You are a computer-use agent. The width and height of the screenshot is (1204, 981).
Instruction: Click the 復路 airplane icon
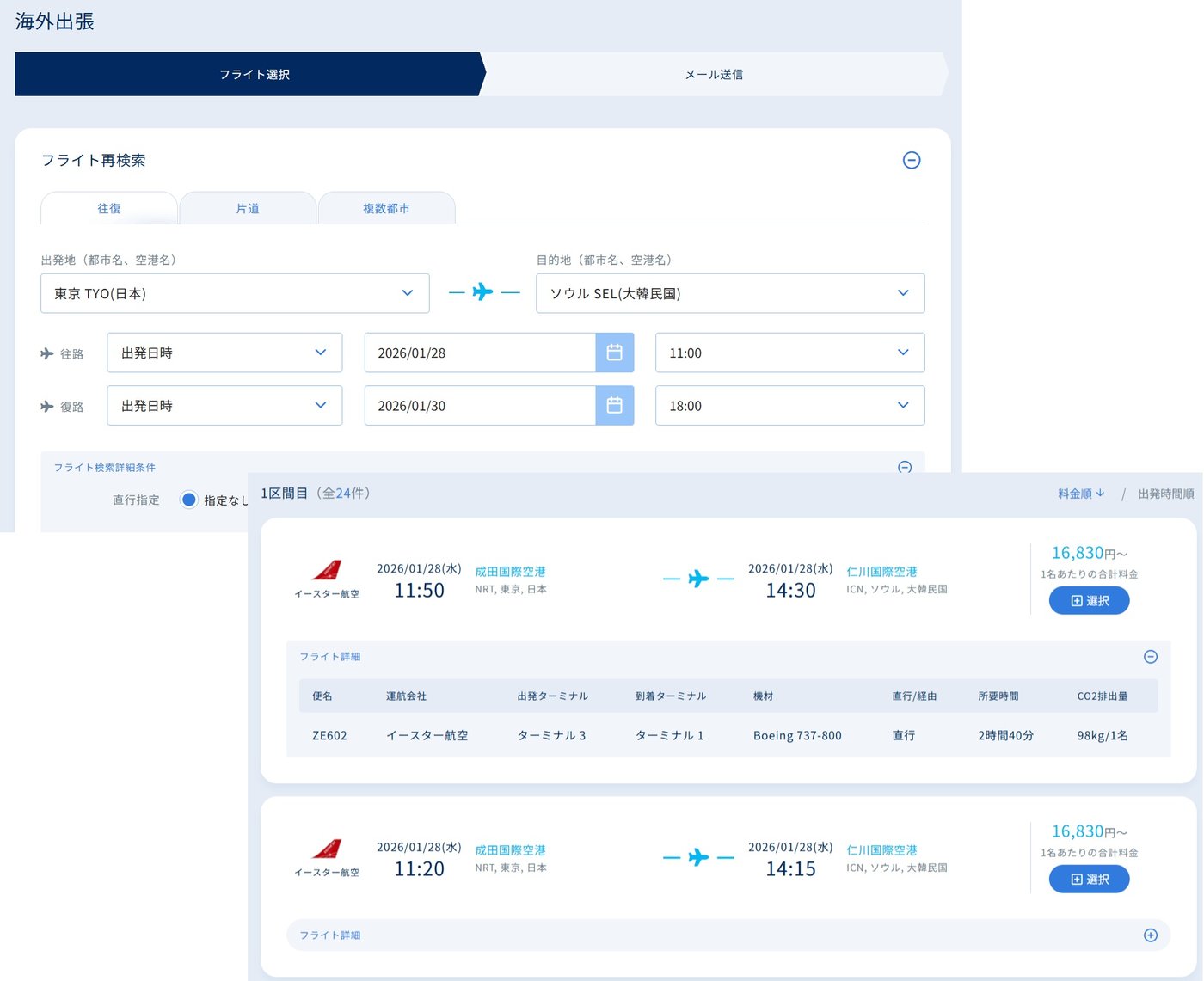coord(47,407)
